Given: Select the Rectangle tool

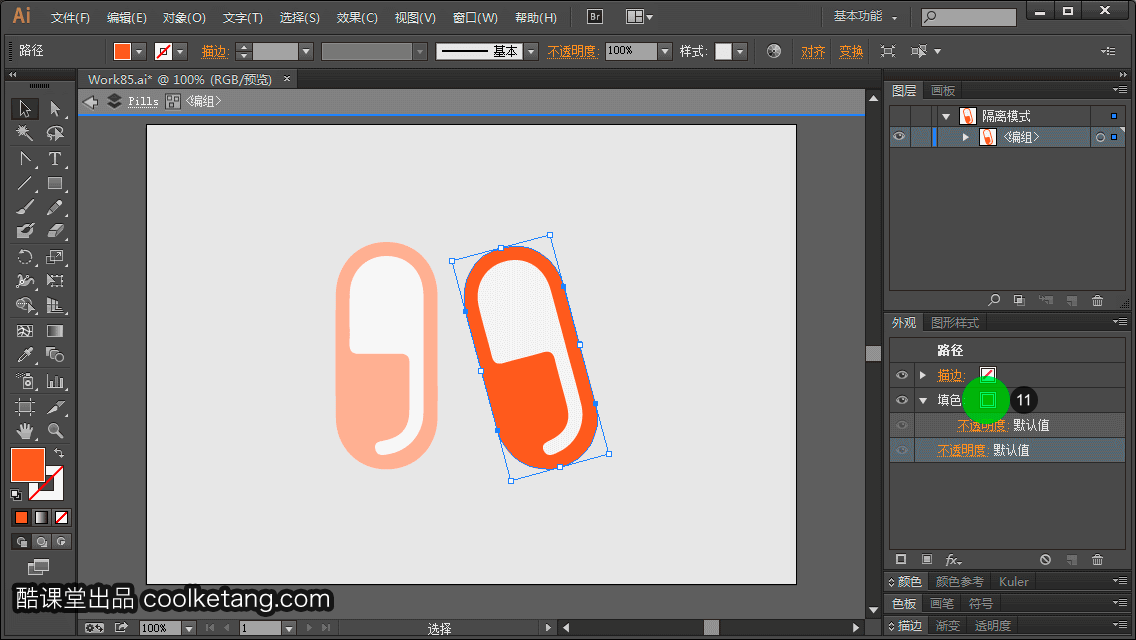Looking at the screenshot, I should (x=55, y=183).
